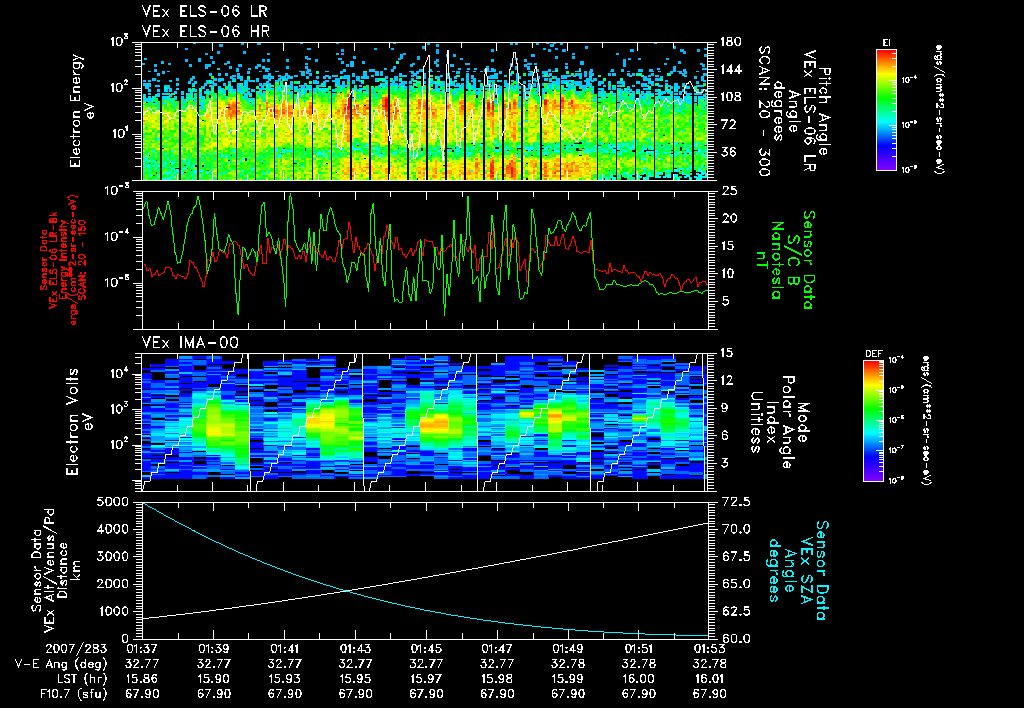Click the 5000 km altitude tick label
This screenshot has width=1024, height=708.
(x=110, y=502)
